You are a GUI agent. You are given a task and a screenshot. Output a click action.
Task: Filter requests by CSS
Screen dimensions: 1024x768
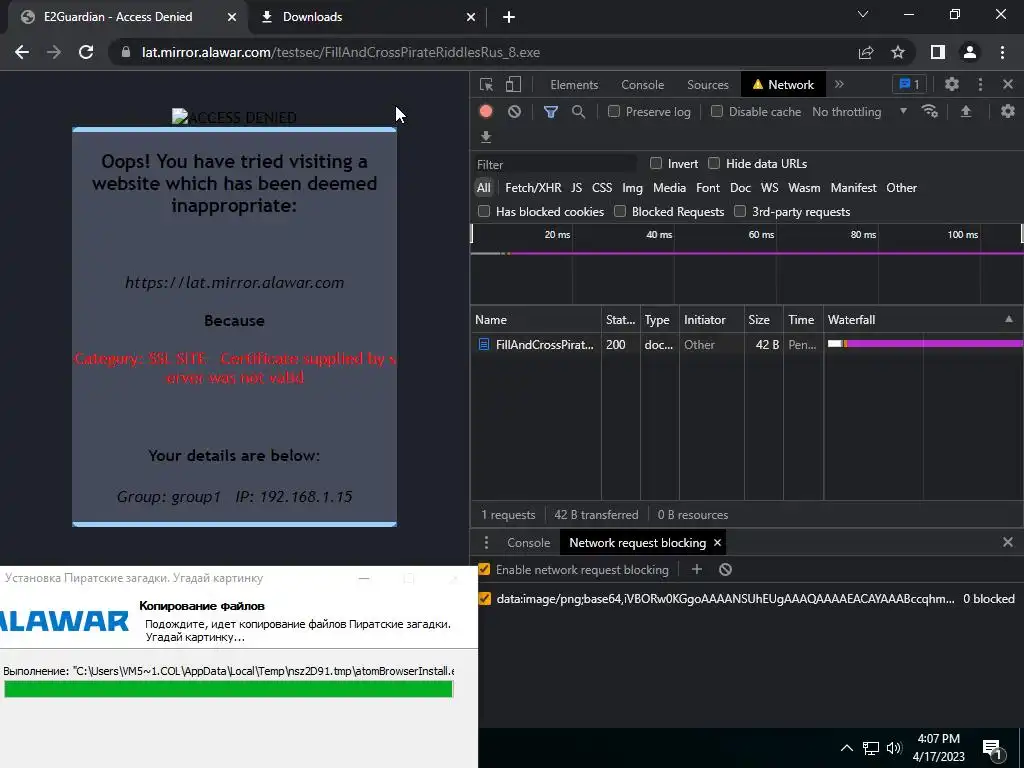click(601, 188)
